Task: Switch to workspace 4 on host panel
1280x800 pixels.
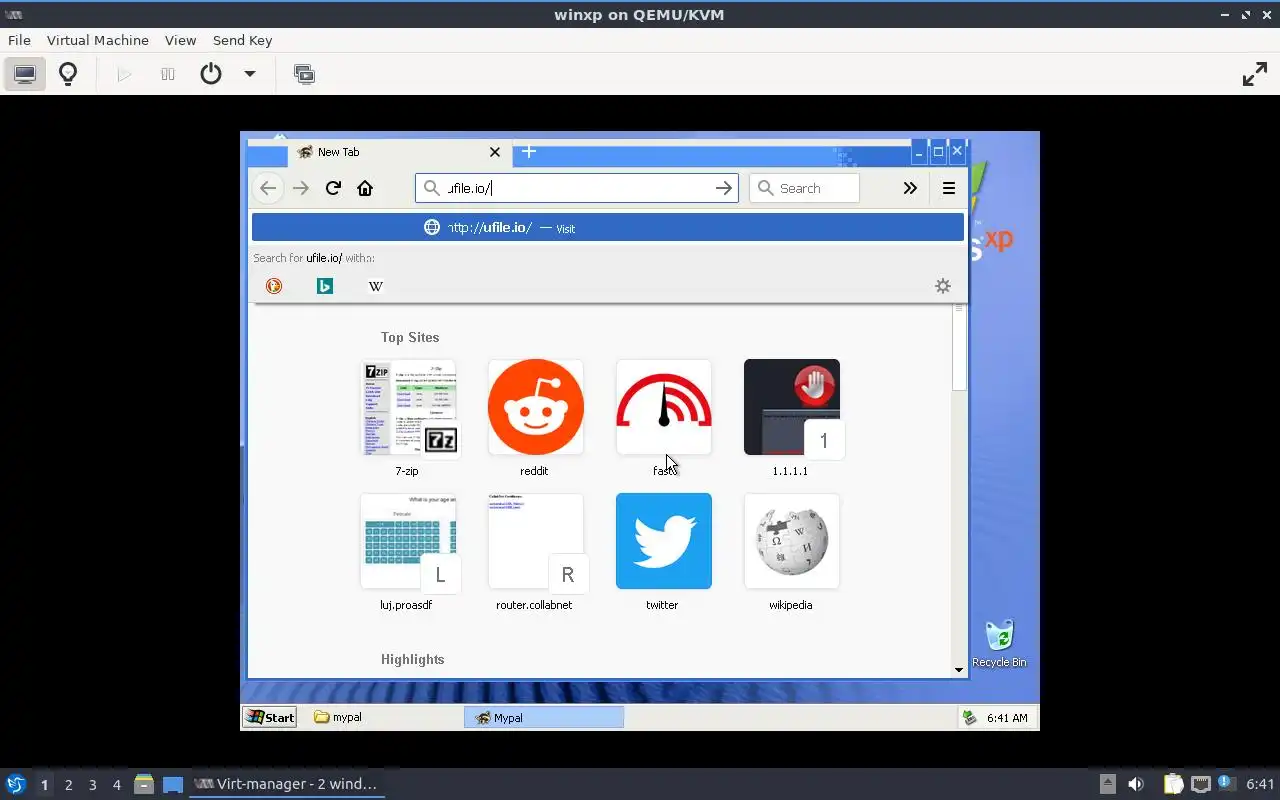Action: (x=116, y=784)
